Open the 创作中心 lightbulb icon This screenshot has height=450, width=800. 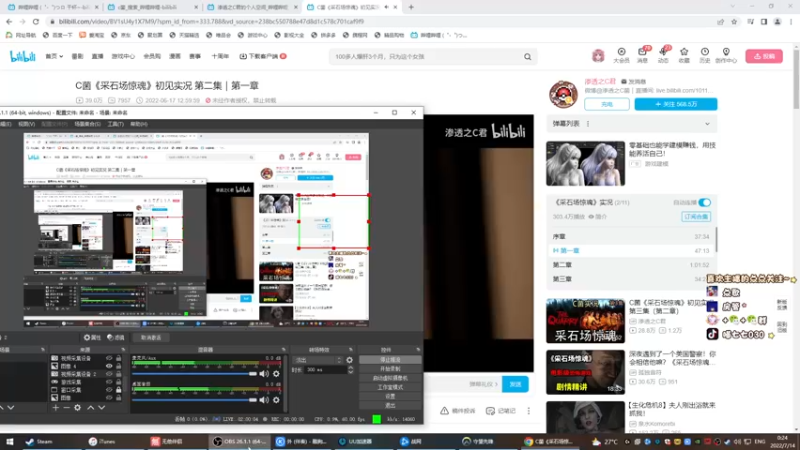pyautogui.click(x=726, y=55)
